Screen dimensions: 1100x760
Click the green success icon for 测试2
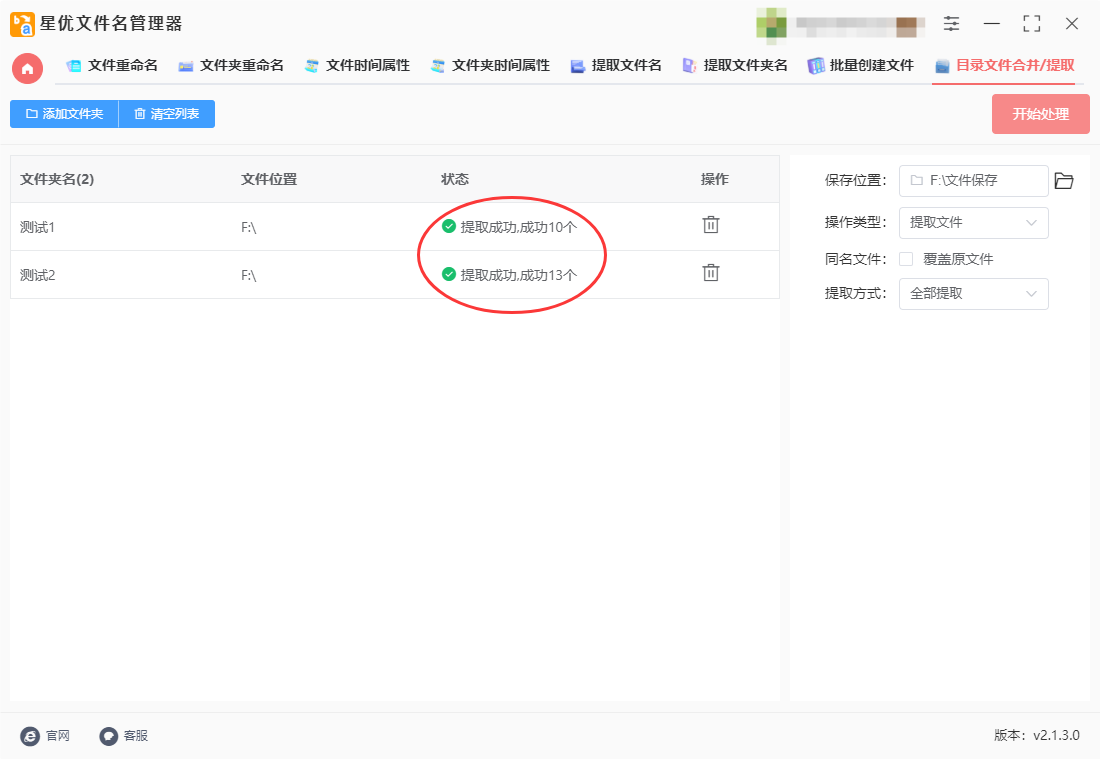(449, 274)
